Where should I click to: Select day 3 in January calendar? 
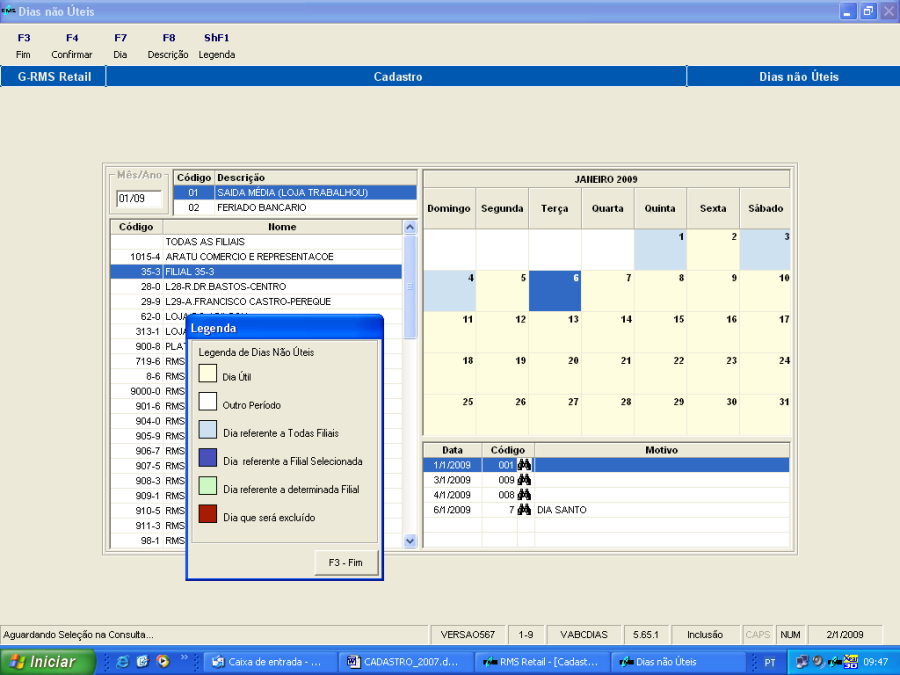765,250
